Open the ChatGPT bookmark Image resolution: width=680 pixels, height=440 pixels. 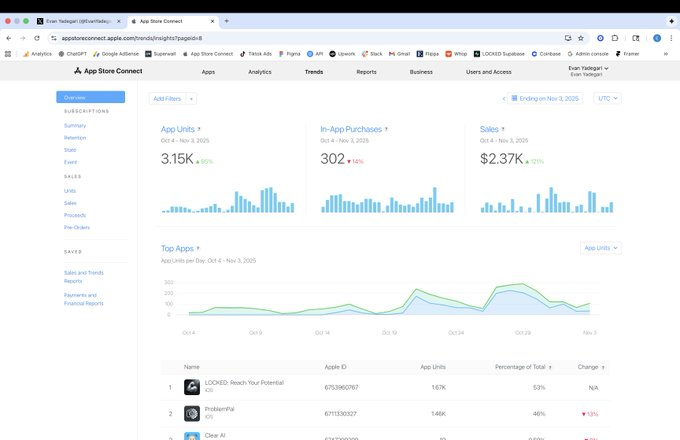pyautogui.click(x=72, y=54)
